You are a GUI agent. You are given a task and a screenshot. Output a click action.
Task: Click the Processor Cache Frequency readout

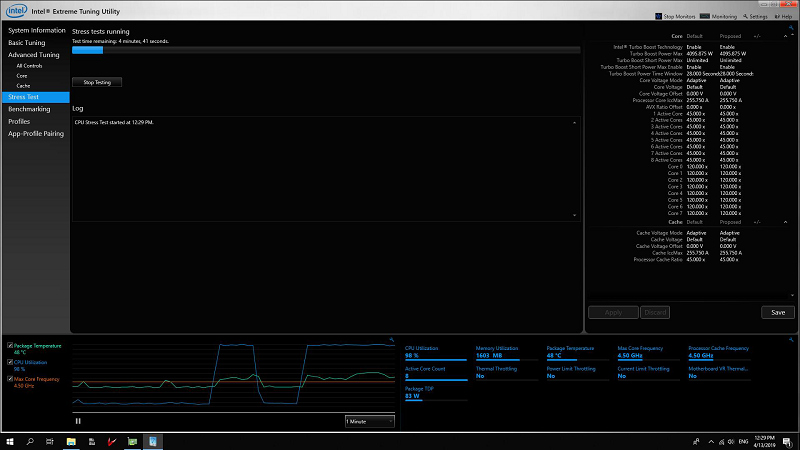[719, 353]
